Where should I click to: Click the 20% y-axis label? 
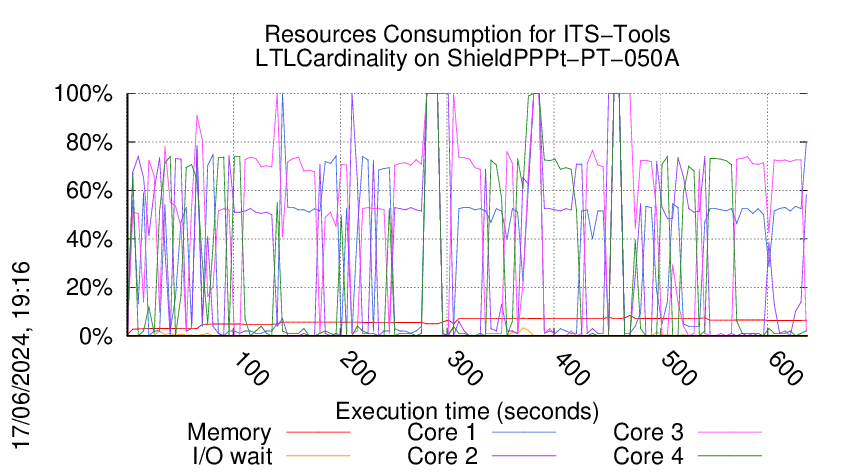[89, 287]
